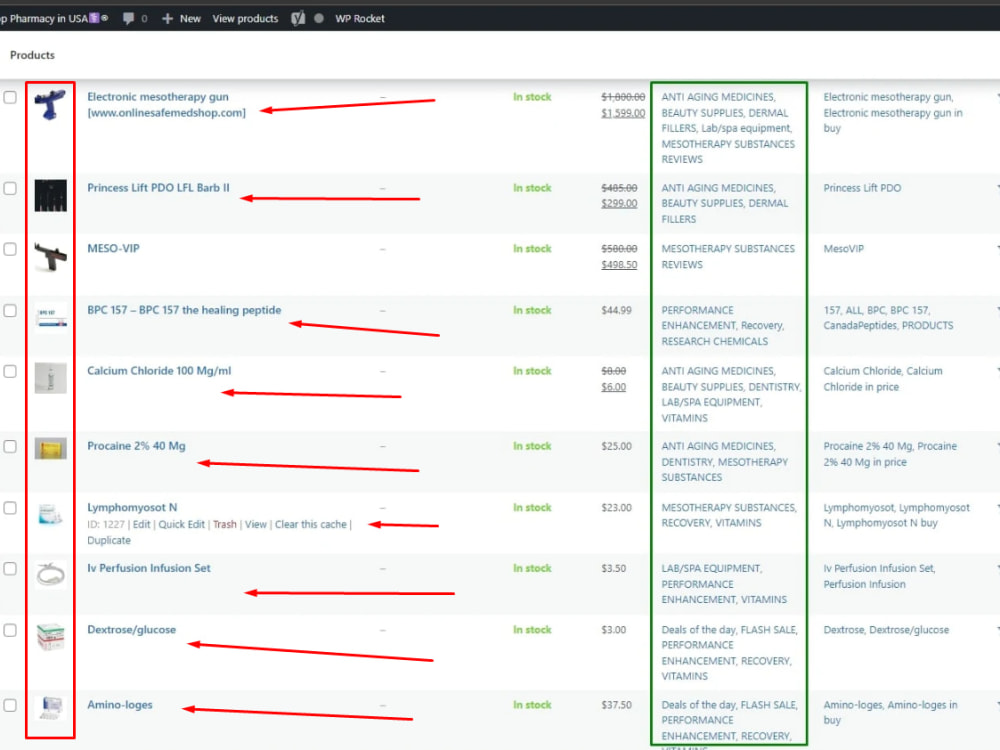Select MESO-VIP row checkbox

(10, 249)
